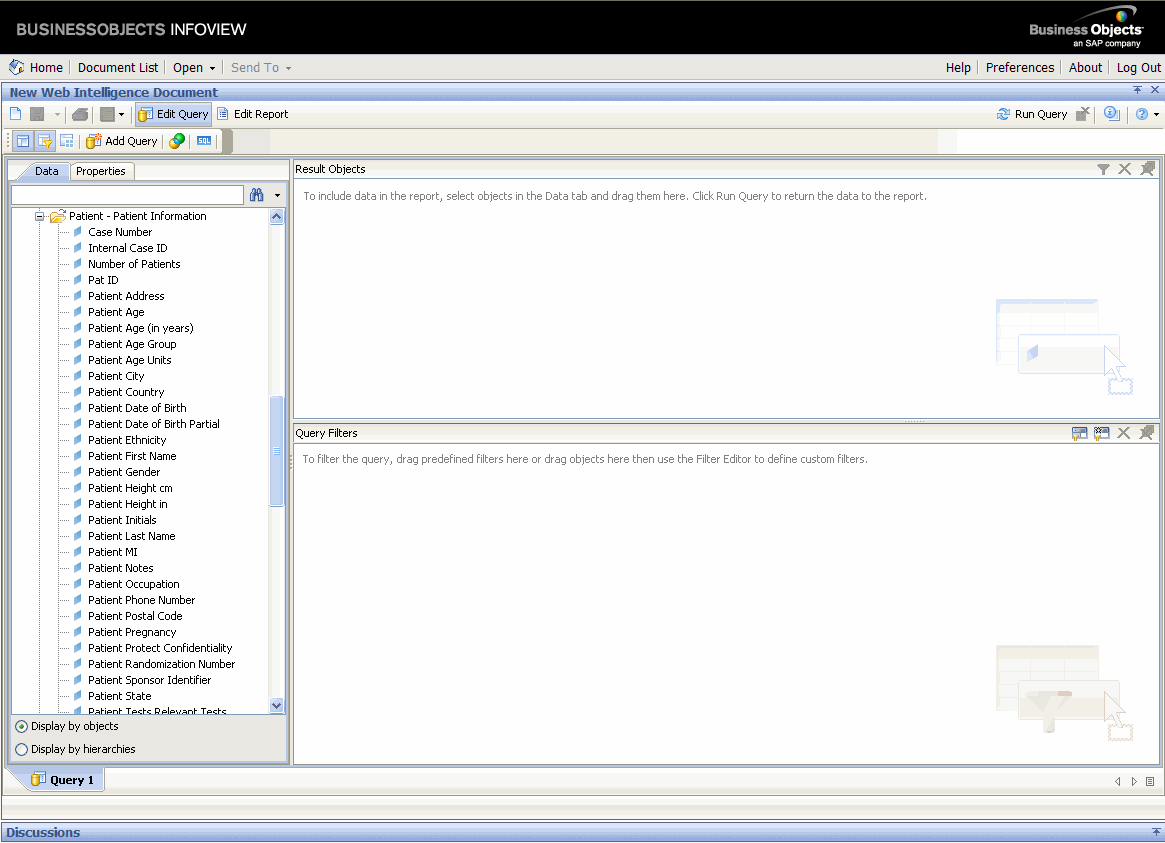Toggle the Show Scope of Analysis panel

click(67, 140)
